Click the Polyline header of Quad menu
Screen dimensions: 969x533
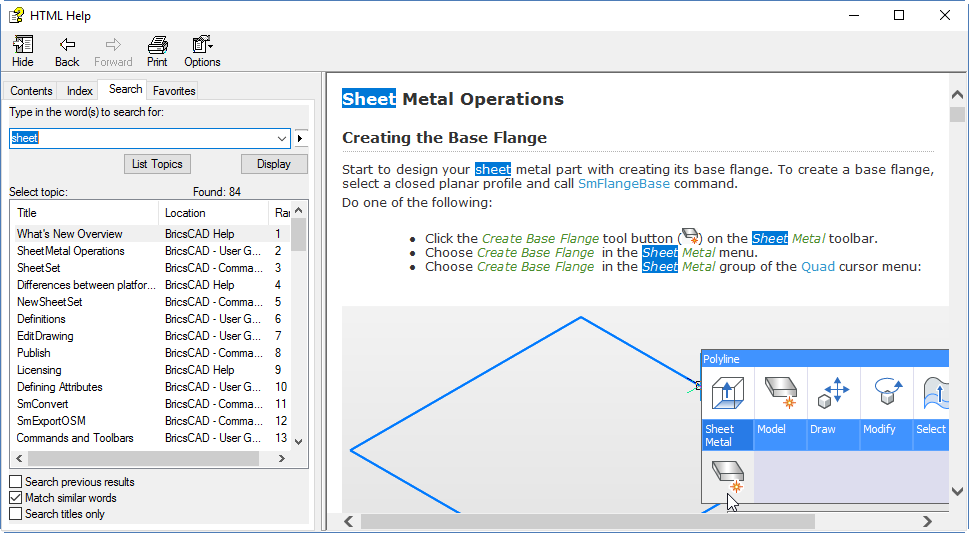[825, 359]
